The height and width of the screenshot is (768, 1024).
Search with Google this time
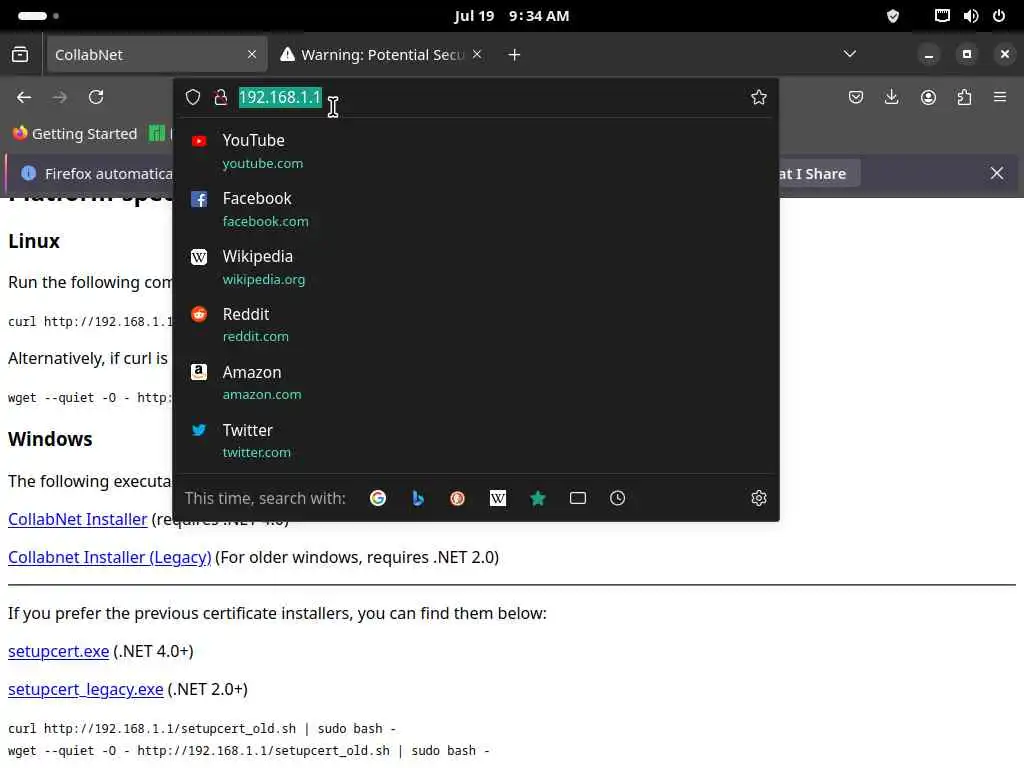click(x=377, y=498)
